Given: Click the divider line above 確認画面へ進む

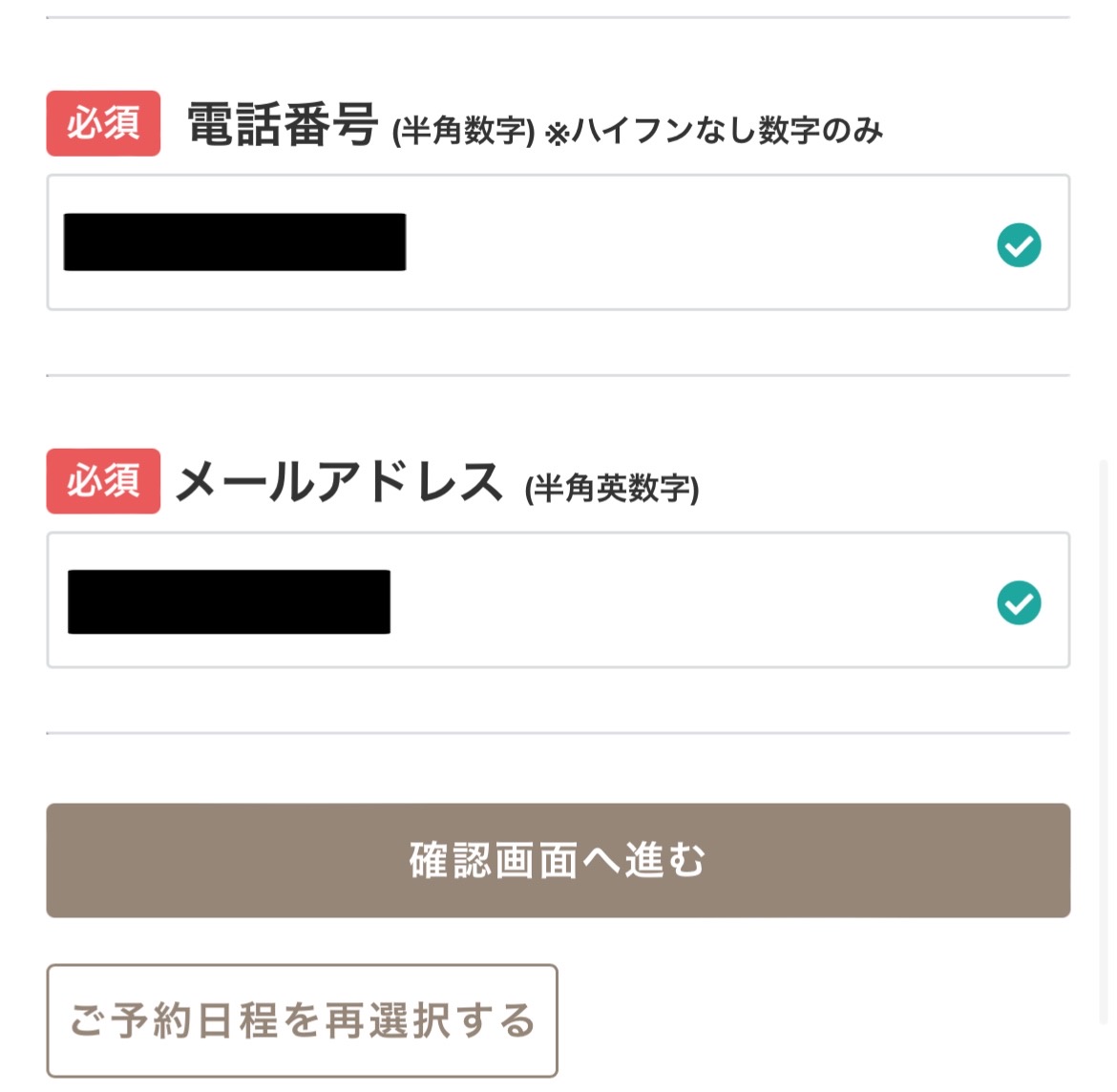Looking at the screenshot, I should coord(558,733).
